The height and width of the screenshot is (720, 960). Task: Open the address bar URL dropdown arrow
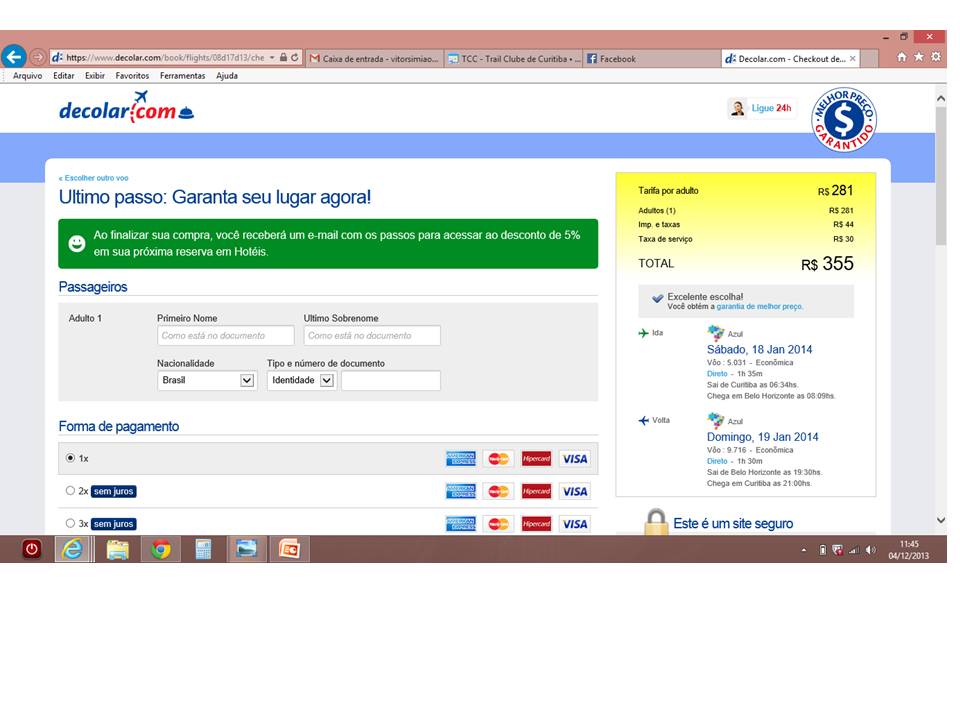pyautogui.click(x=272, y=58)
